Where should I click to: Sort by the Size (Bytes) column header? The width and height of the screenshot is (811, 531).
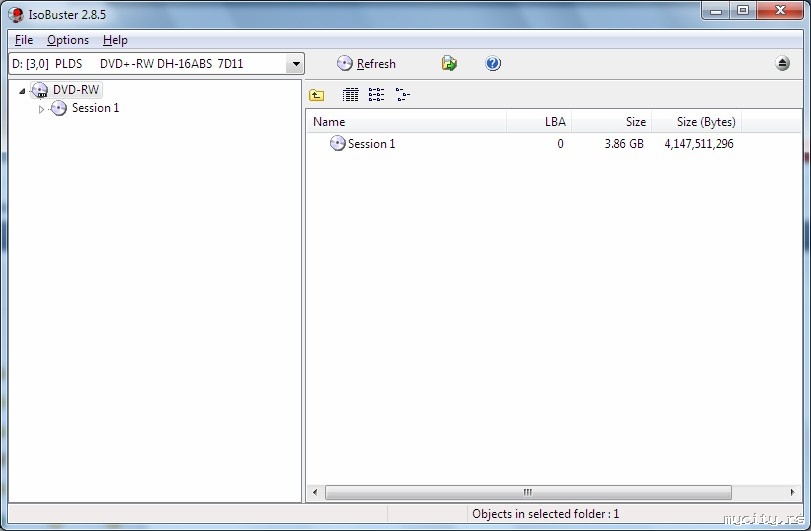point(696,122)
